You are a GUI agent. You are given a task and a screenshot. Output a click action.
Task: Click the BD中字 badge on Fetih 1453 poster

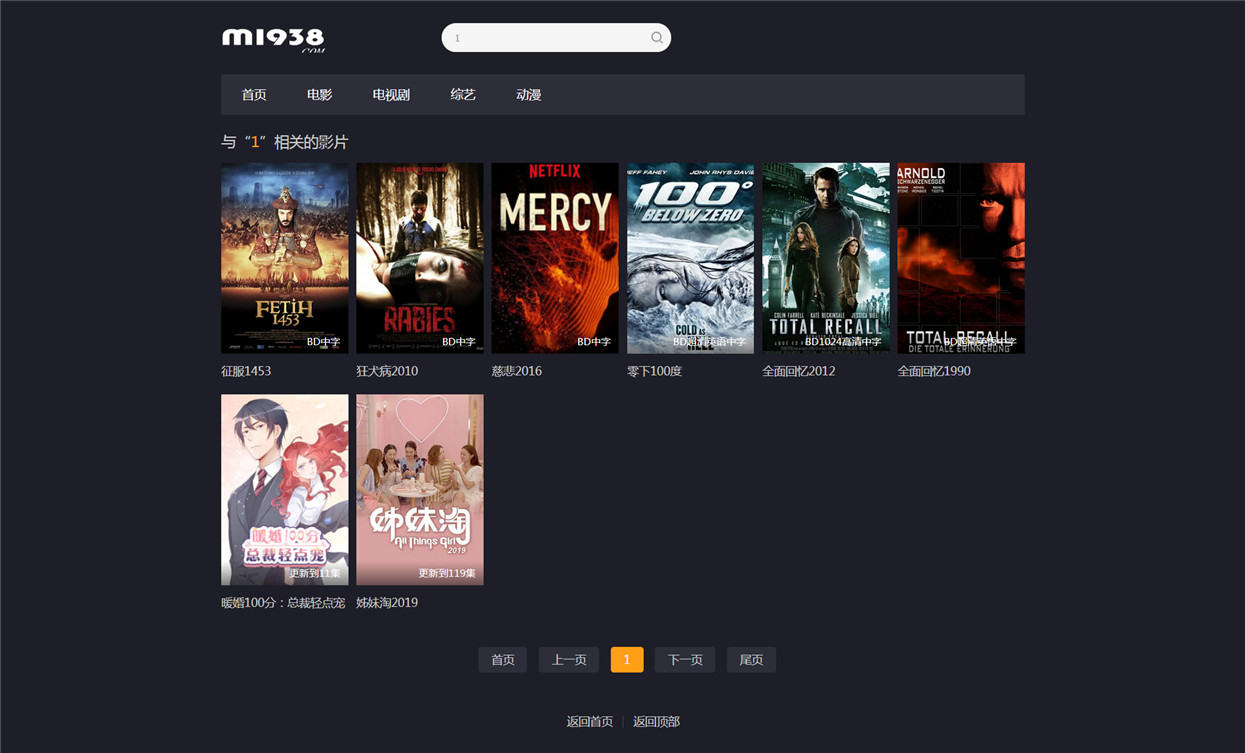pos(324,342)
